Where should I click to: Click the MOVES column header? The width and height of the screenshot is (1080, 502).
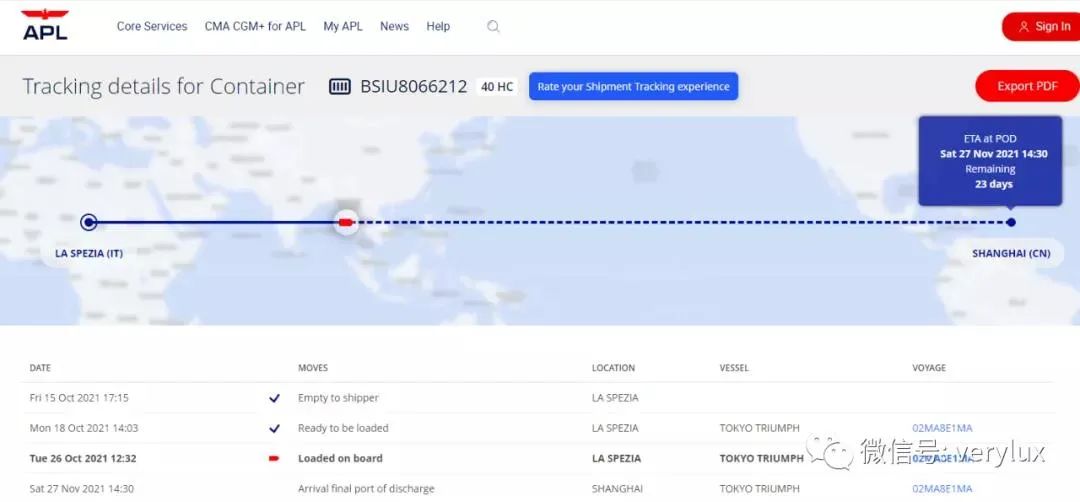(x=313, y=368)
